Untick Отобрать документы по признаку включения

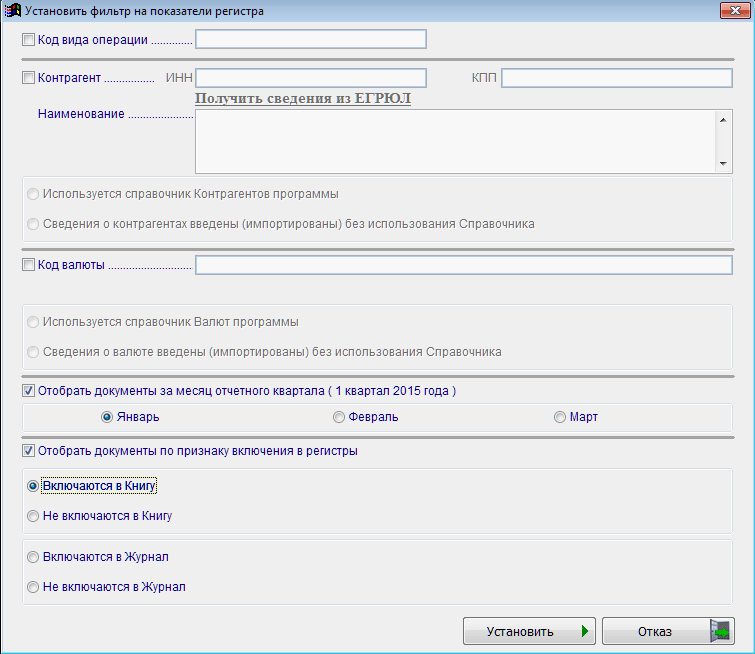[x=28, y=451]
